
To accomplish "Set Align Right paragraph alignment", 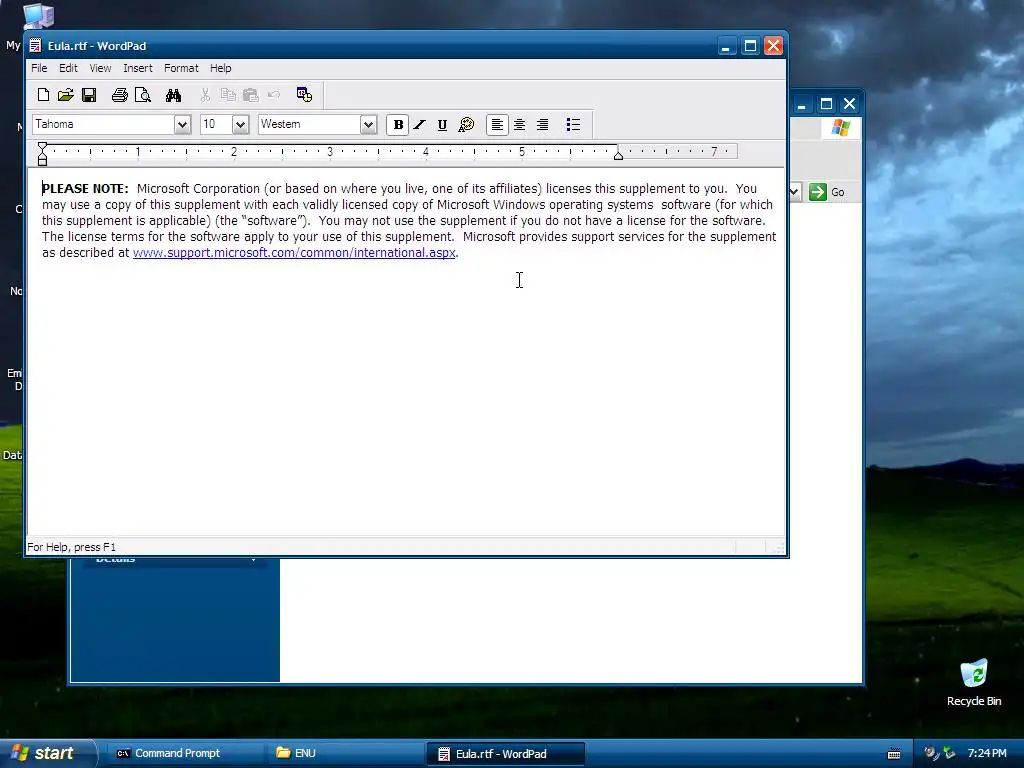I will (542, 125).
